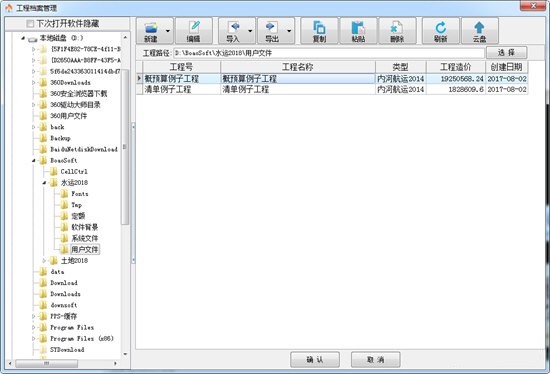
Task: Expand the back folder node
Action: [x=34, y=127]
